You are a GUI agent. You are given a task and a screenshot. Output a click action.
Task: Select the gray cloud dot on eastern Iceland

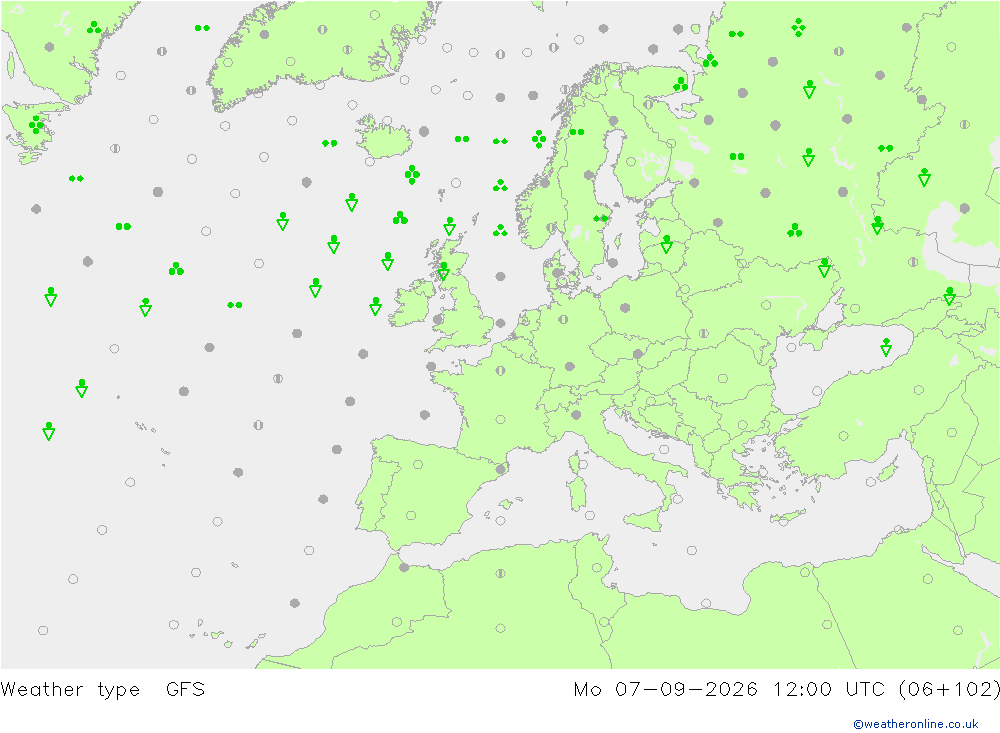(x=424, y=131)
